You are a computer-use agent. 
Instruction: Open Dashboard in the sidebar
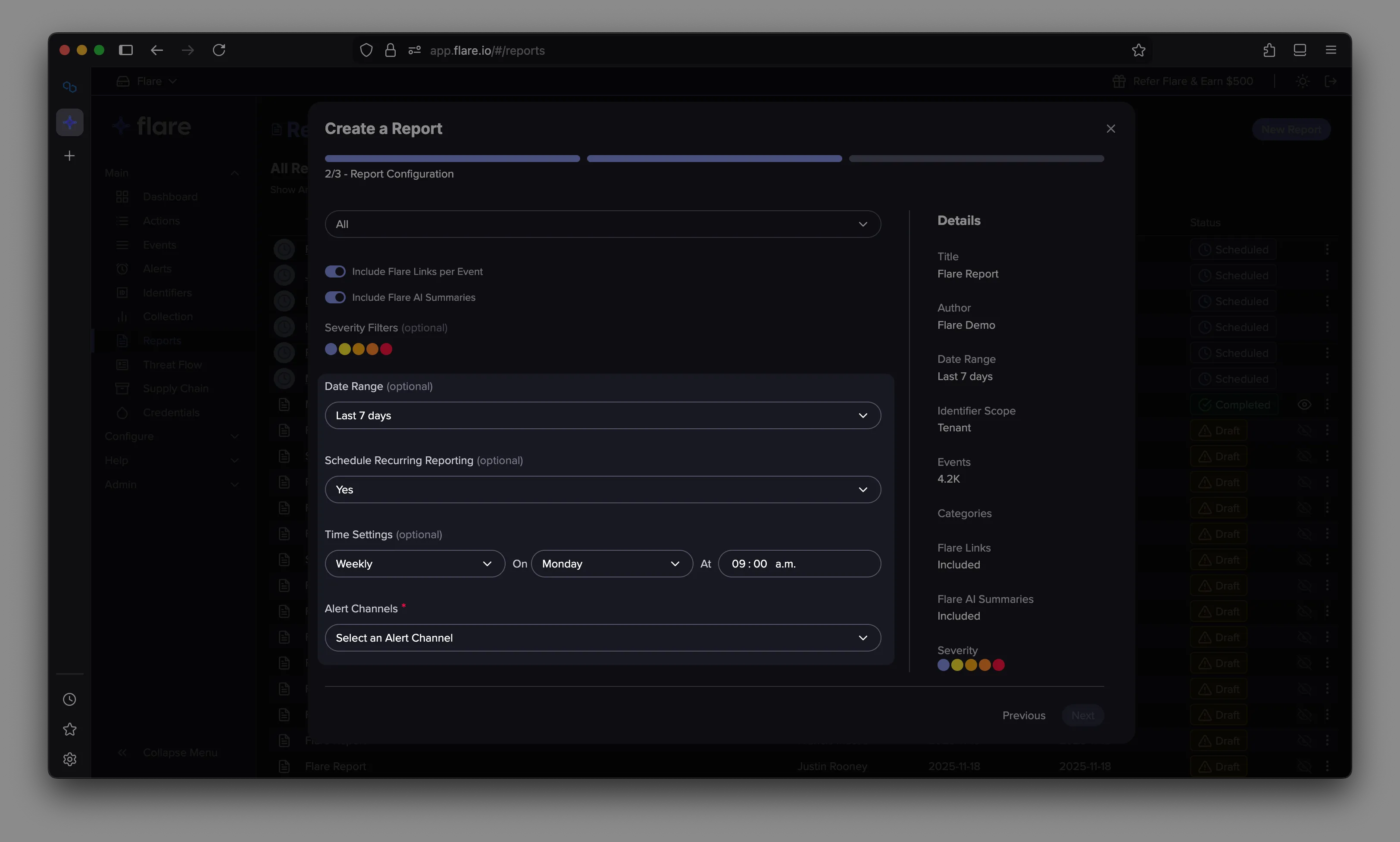(x=170, y=197)
